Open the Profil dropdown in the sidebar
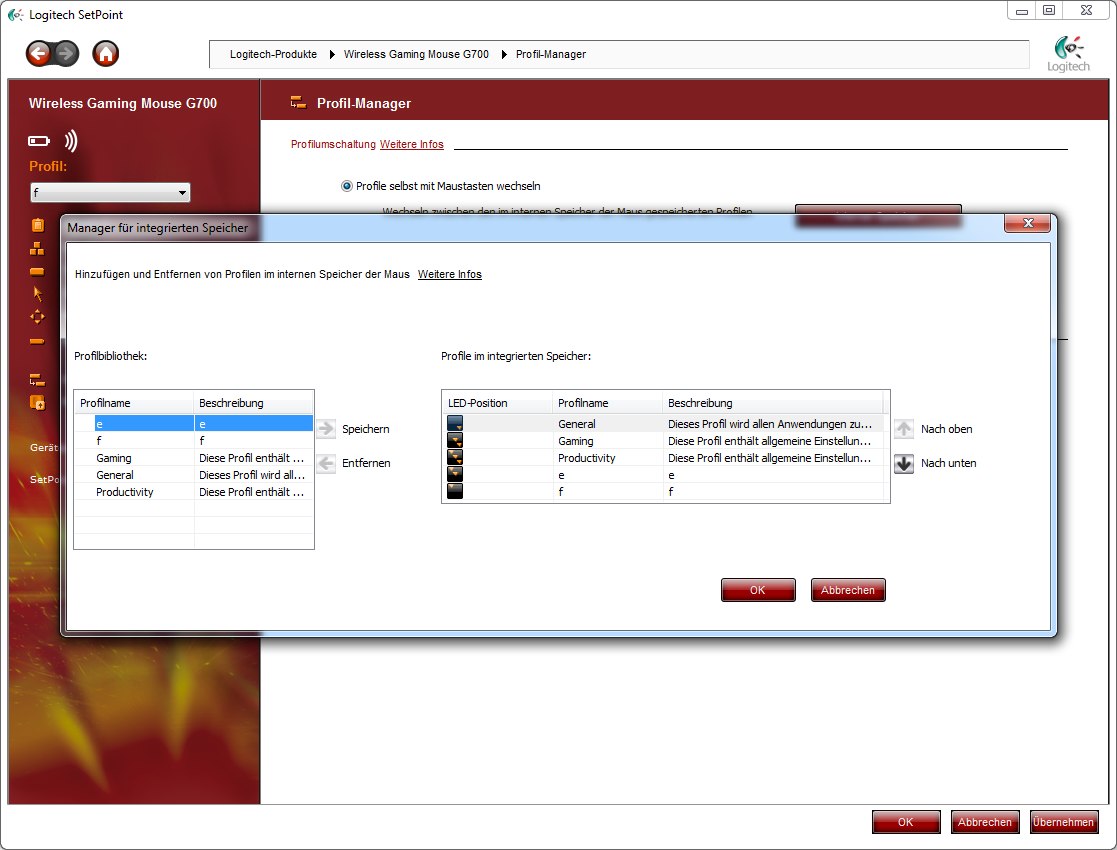 110,193
